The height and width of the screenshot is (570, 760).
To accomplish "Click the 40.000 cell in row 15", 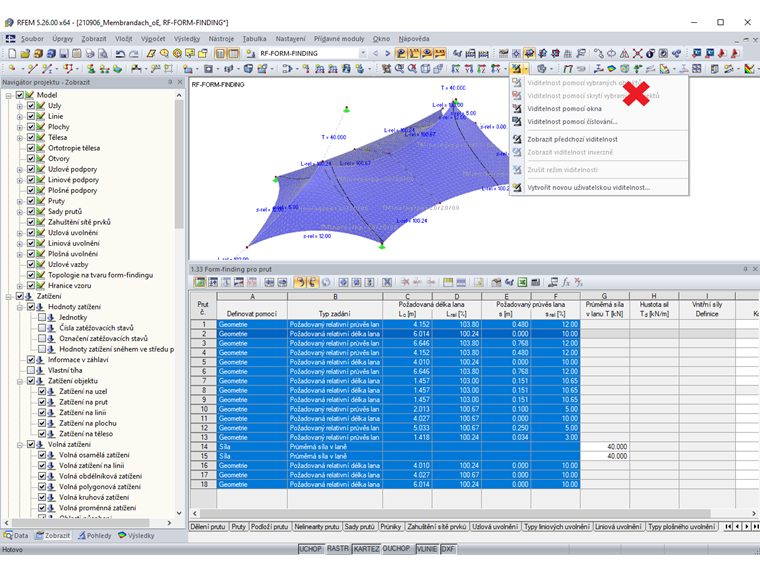I will coord(605,456).
